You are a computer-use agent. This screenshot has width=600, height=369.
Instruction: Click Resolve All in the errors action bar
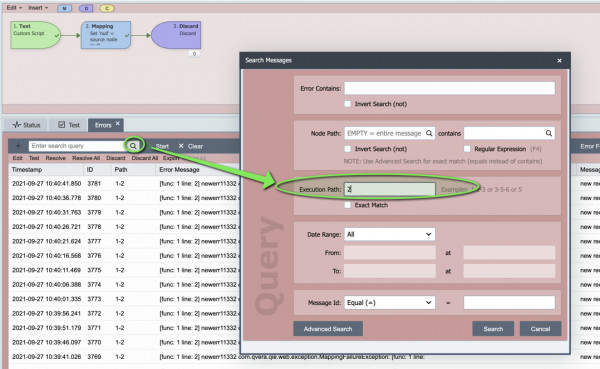click(86, 158)
